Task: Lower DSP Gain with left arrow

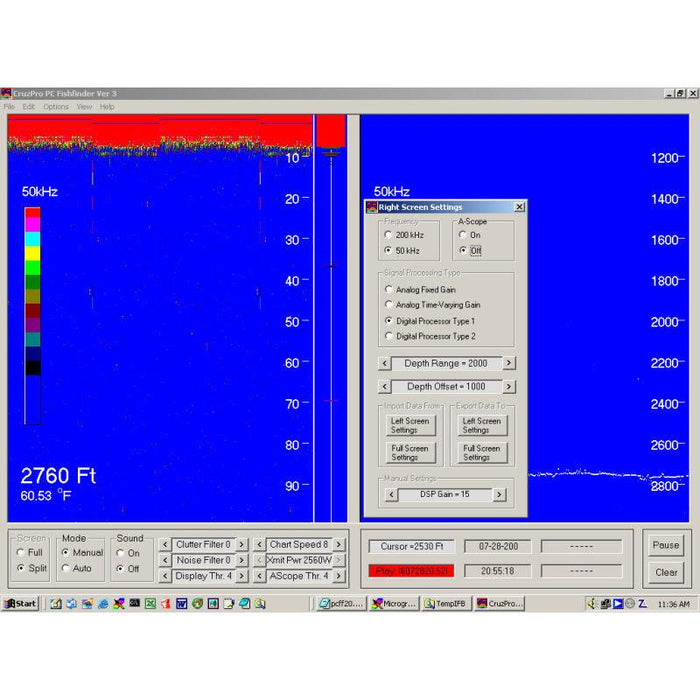Action: tap(391, 495)
